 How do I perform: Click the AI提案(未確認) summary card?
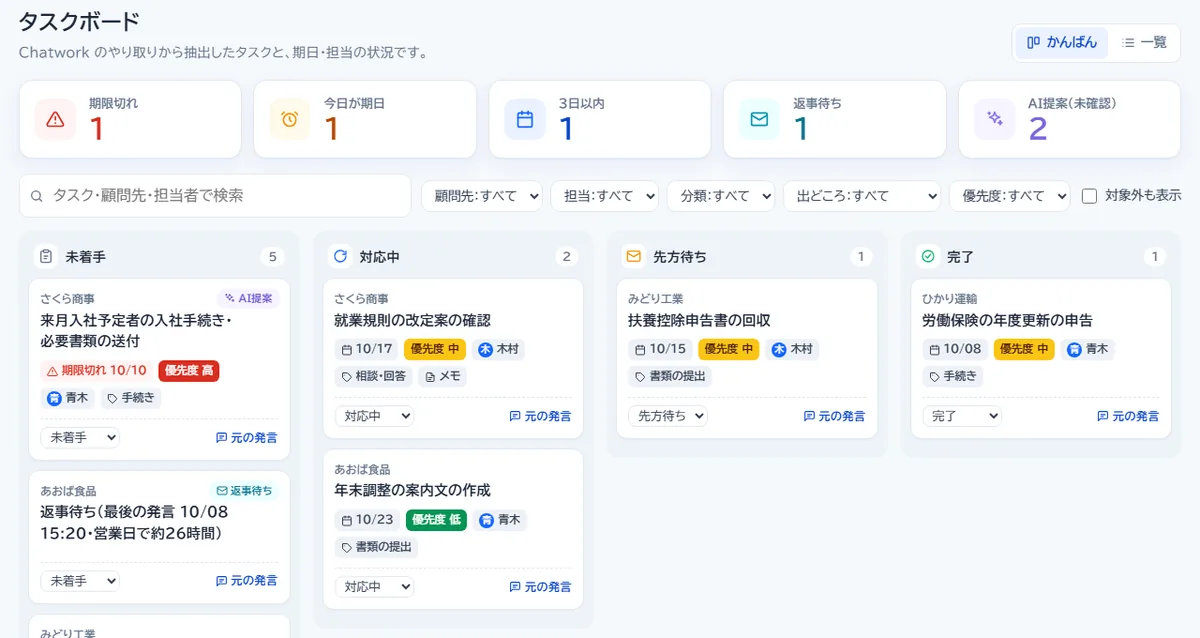(x=1070, y=119)
